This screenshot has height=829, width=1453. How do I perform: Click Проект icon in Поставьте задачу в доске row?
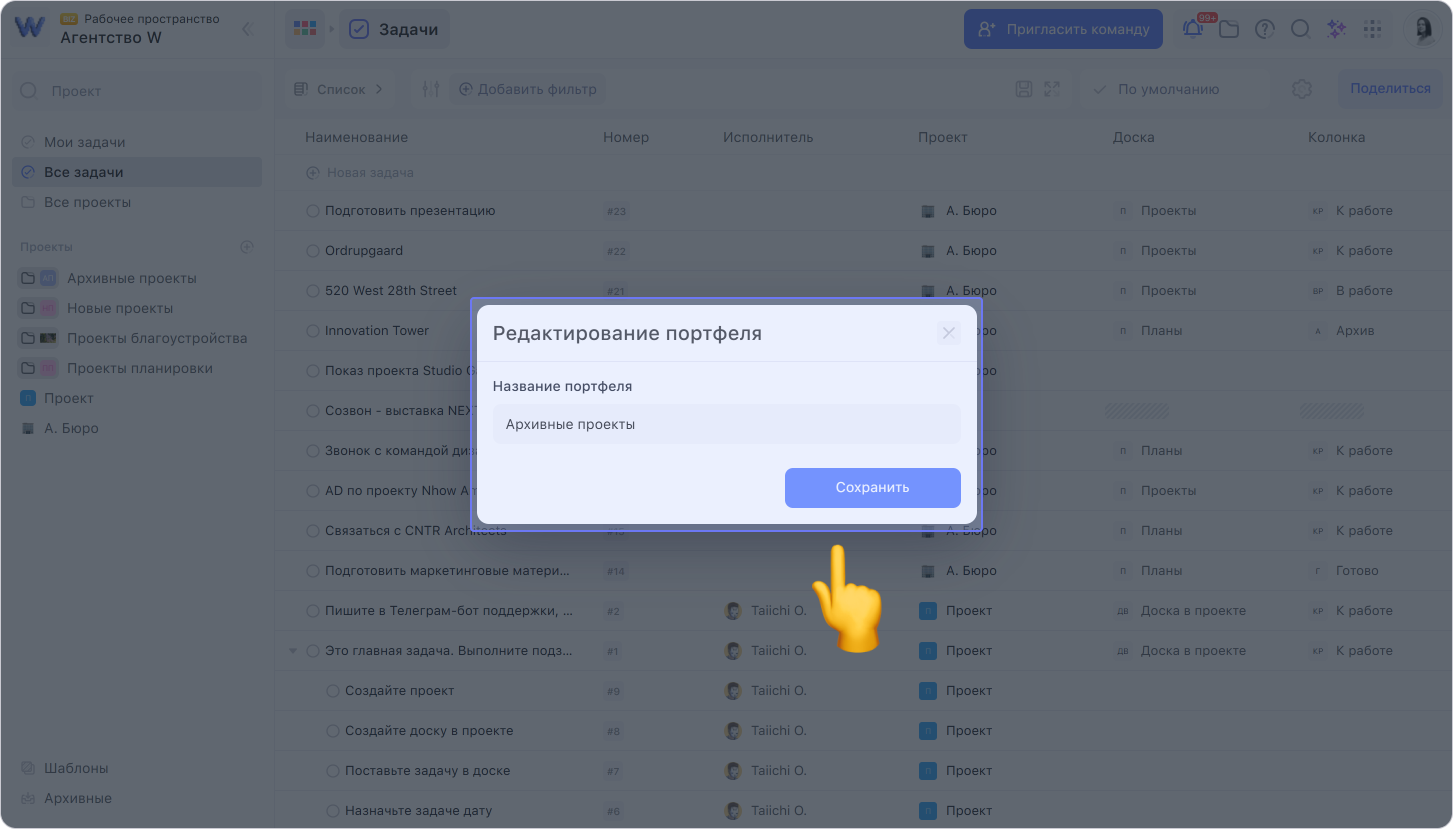(x=927, y=771)
